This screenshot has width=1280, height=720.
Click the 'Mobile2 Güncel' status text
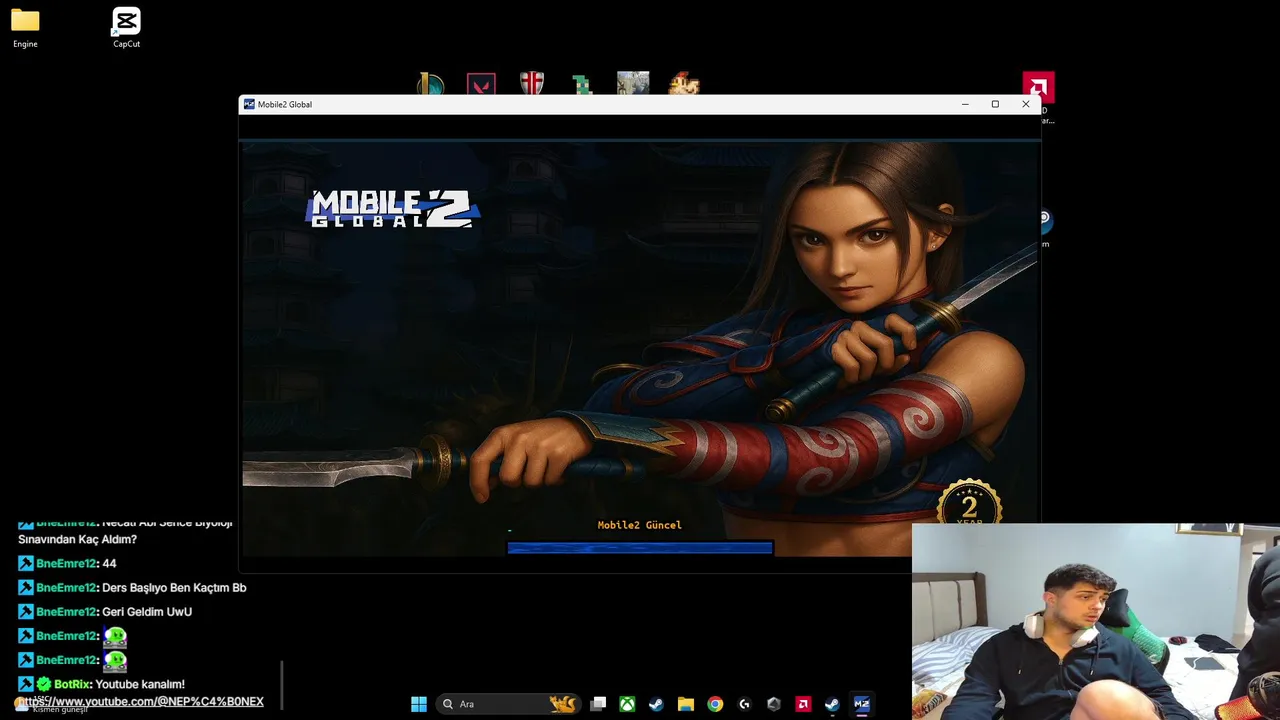639,525
